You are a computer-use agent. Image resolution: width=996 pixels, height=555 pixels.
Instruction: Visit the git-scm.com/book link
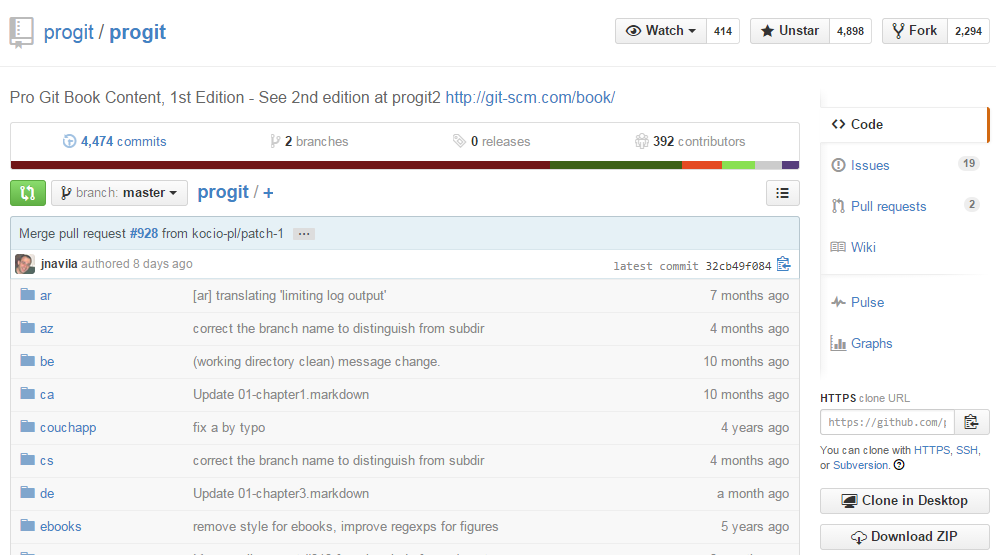pyautogui.click(x=530, y=97)
